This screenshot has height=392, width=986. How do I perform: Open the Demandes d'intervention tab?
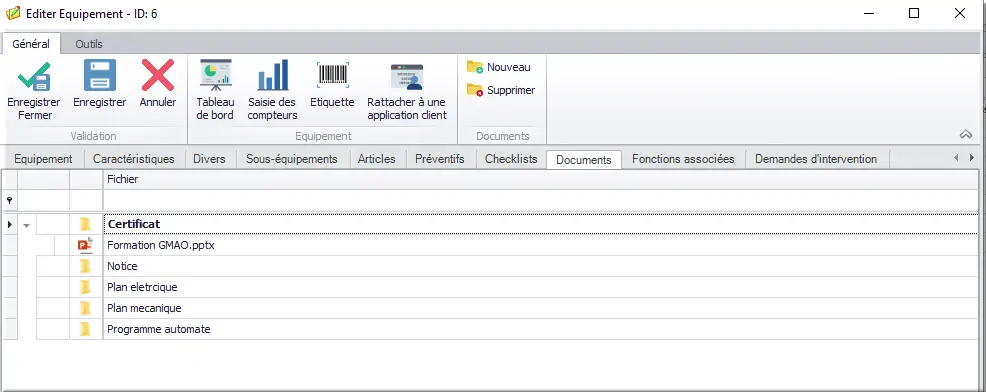pyautogui.click(x=816, y=159)
